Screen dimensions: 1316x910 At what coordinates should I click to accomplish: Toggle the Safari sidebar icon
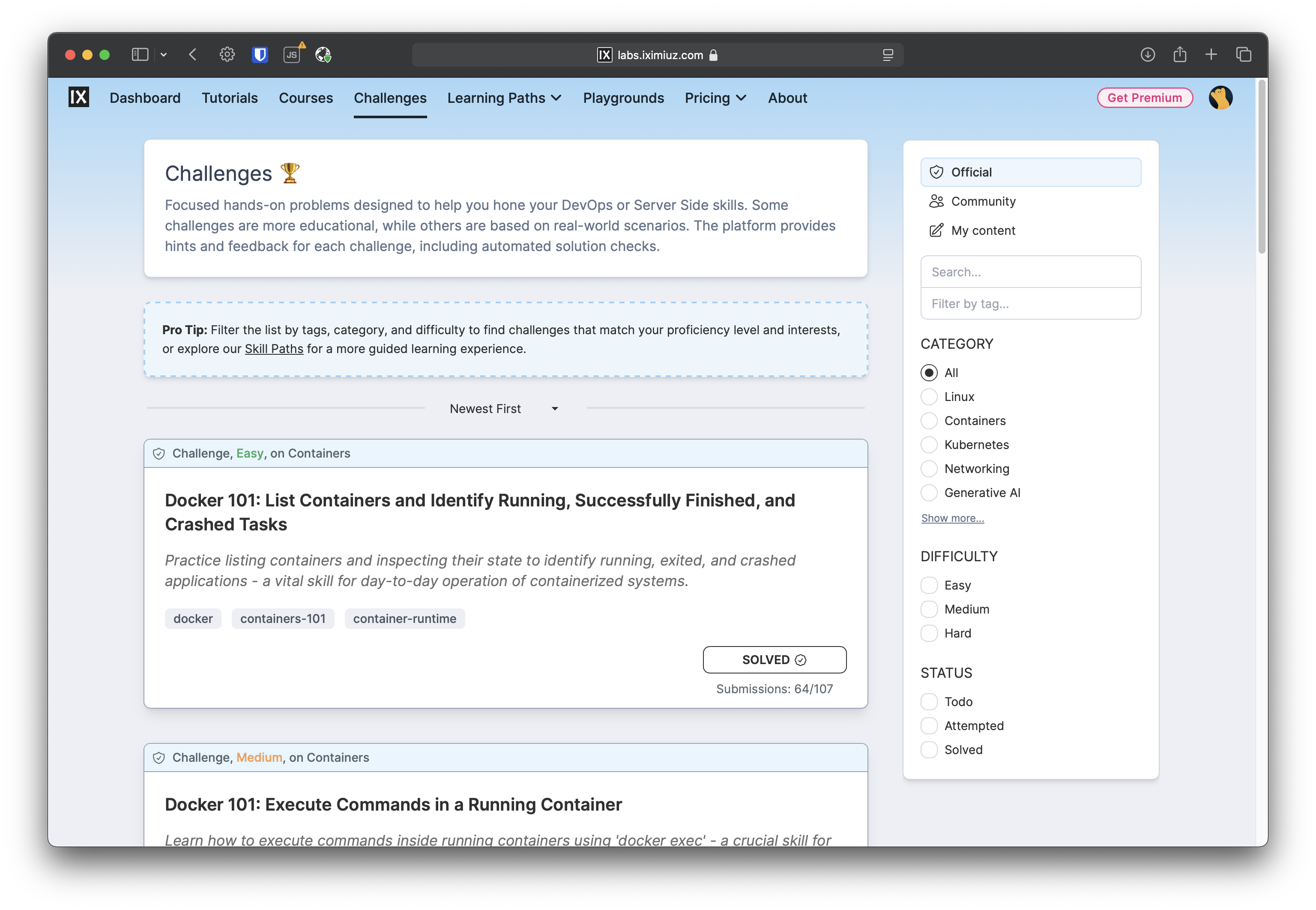[140, 55]
